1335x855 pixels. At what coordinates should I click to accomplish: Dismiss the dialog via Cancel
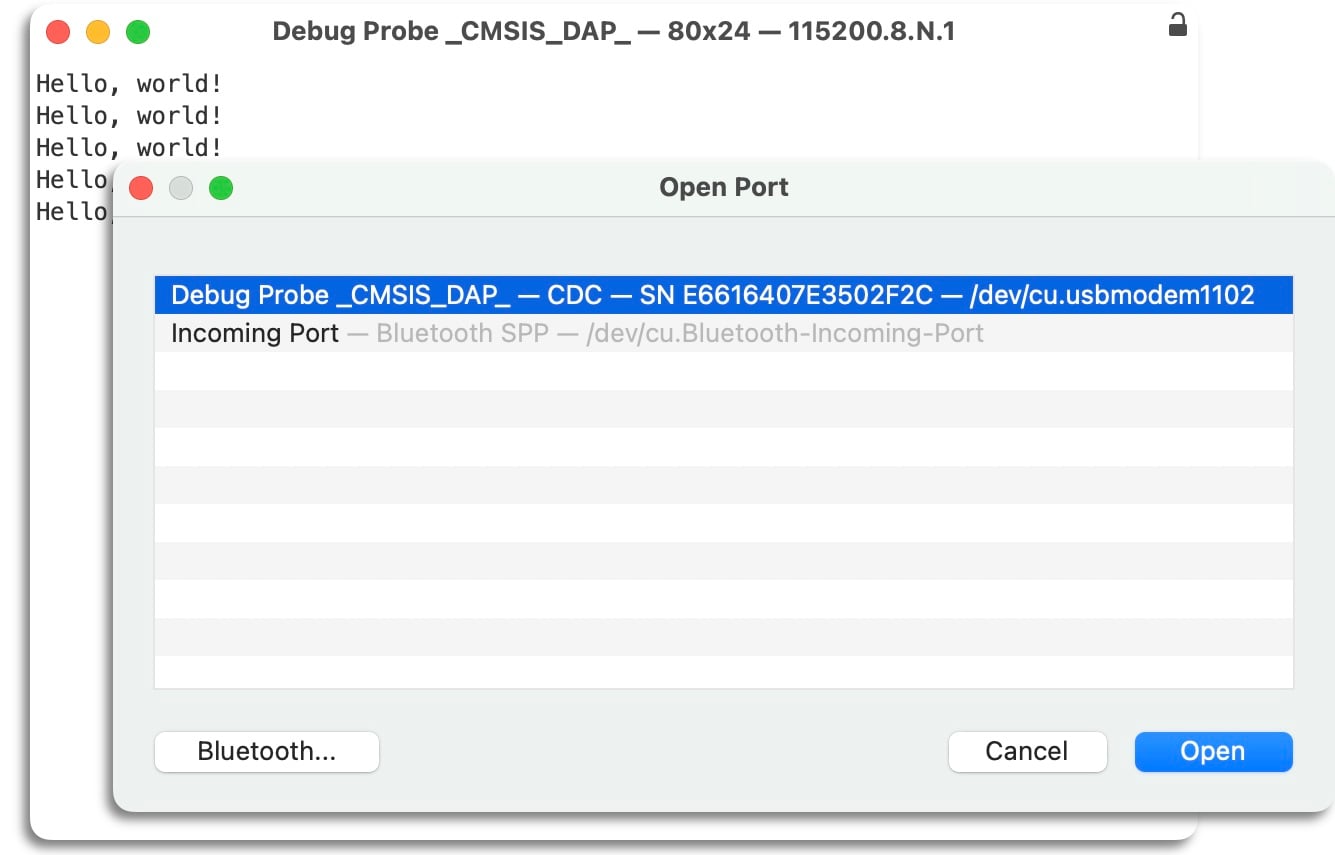[x=1027, y=751]
